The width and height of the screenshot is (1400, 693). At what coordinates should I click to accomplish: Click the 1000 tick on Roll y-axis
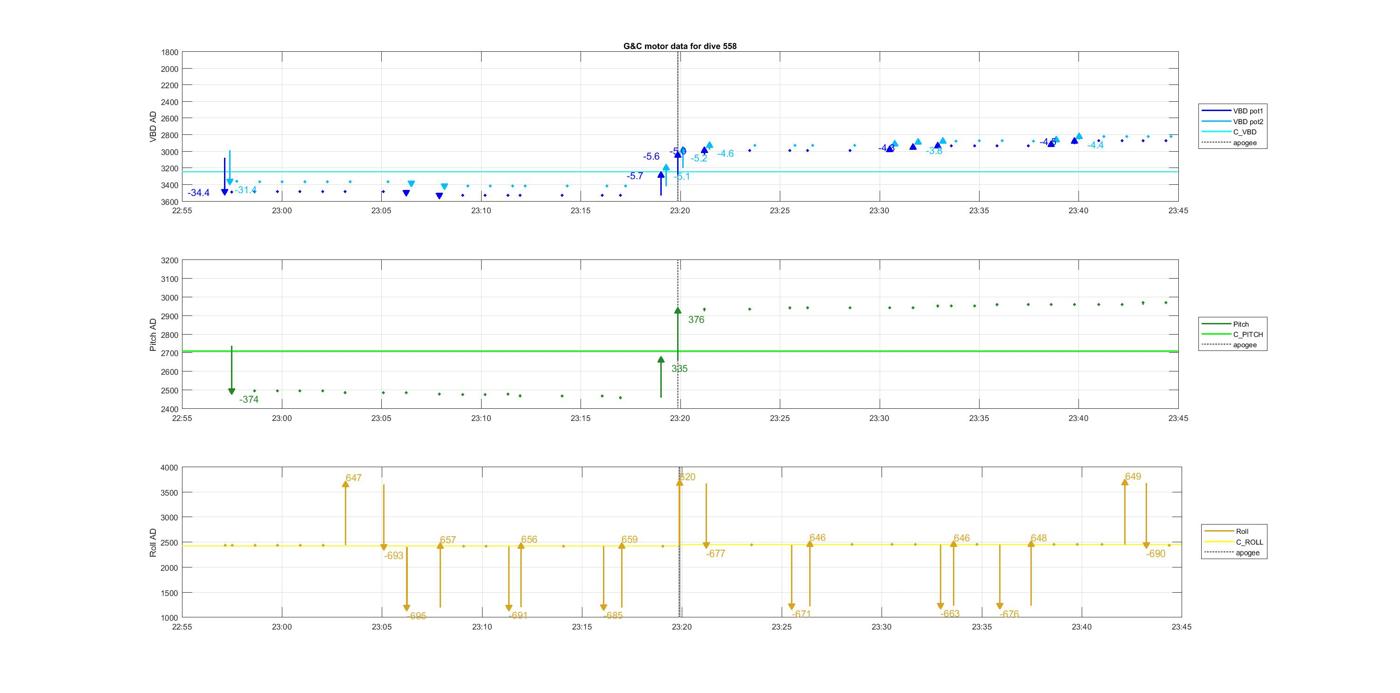click(169, 618)
